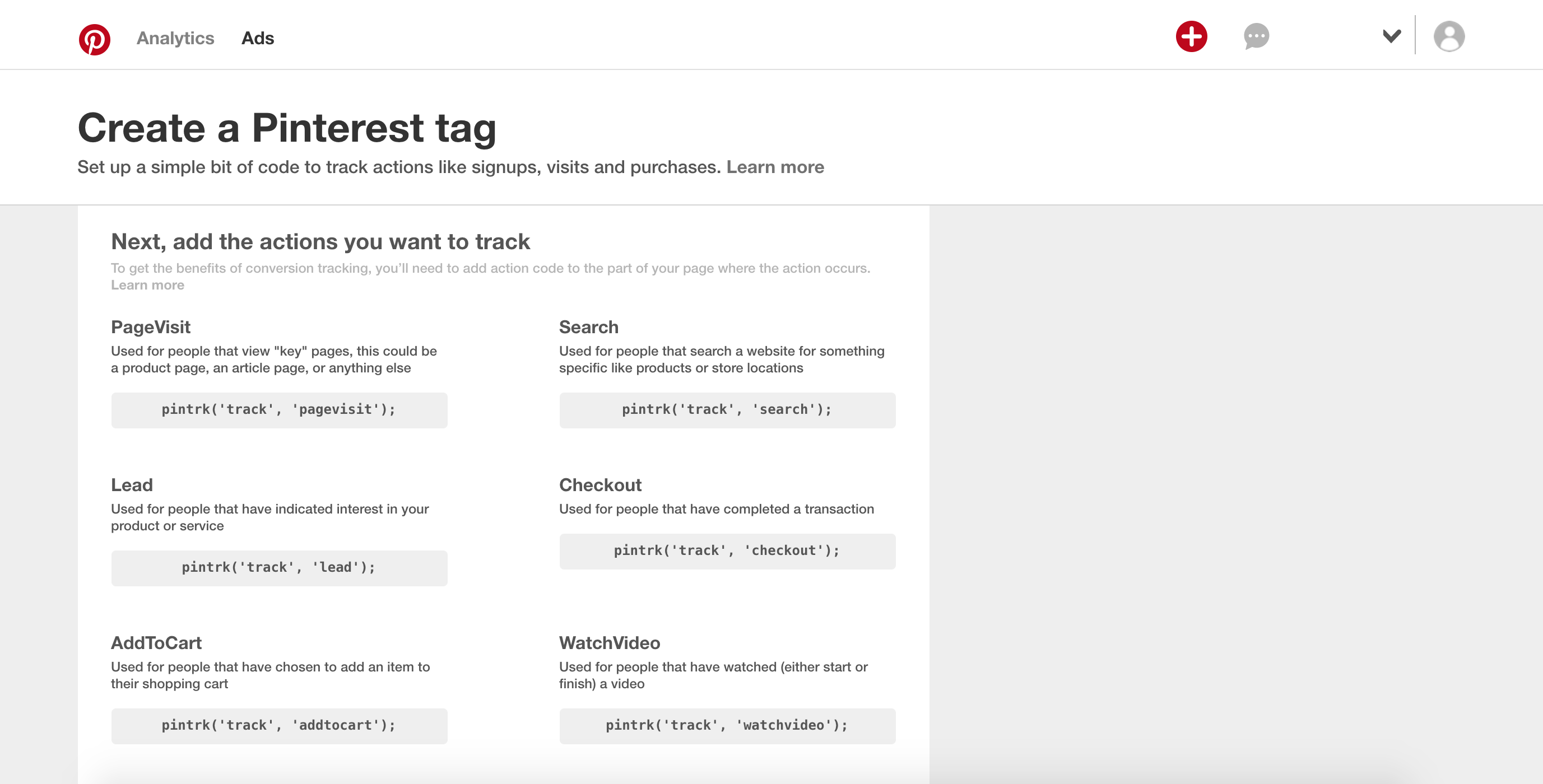1543x784 pixels.
Task: Click the red plus create icon
Action: (x=1191, y=36)
